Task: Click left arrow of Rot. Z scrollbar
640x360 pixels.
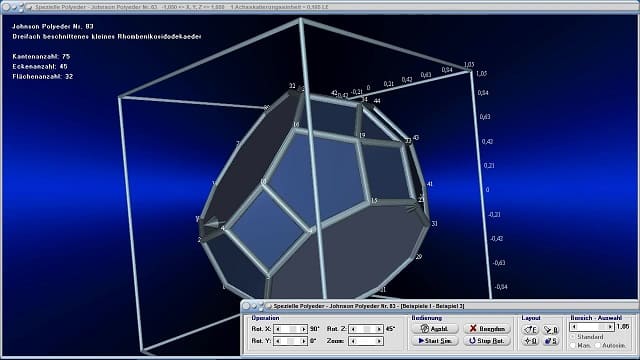Action: 353,329
